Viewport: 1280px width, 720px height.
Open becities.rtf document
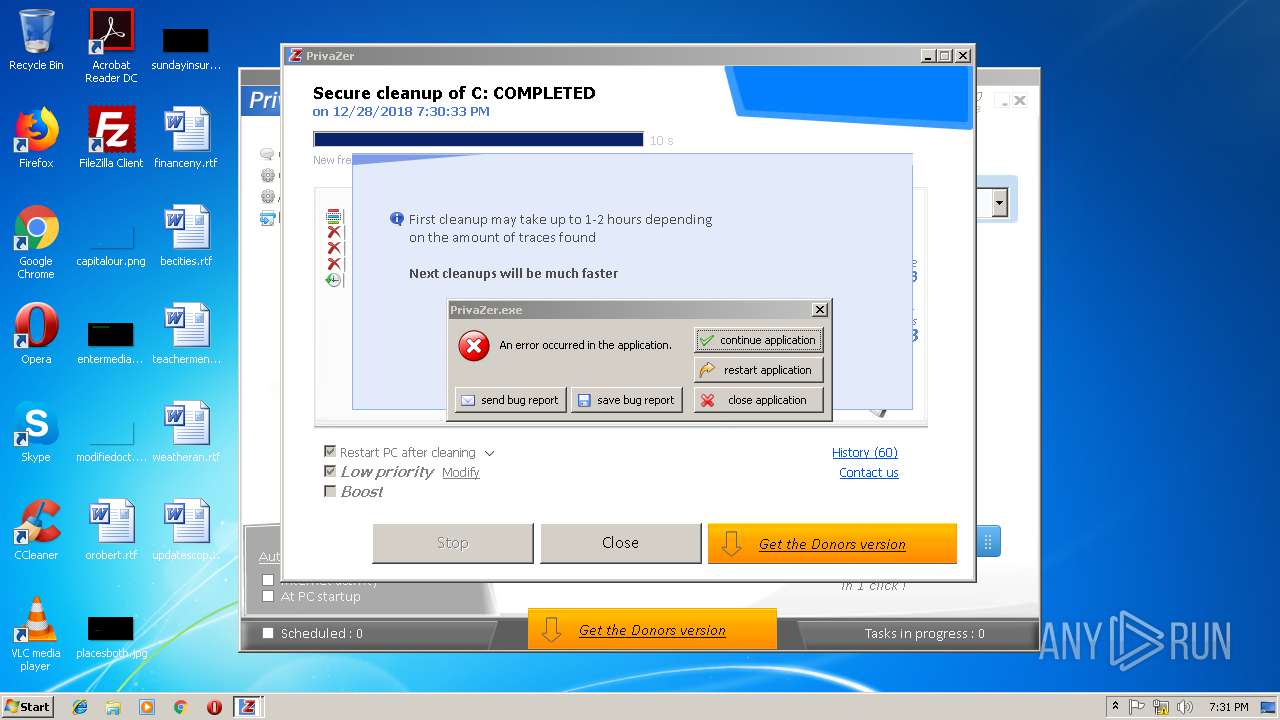coord(186,236)
